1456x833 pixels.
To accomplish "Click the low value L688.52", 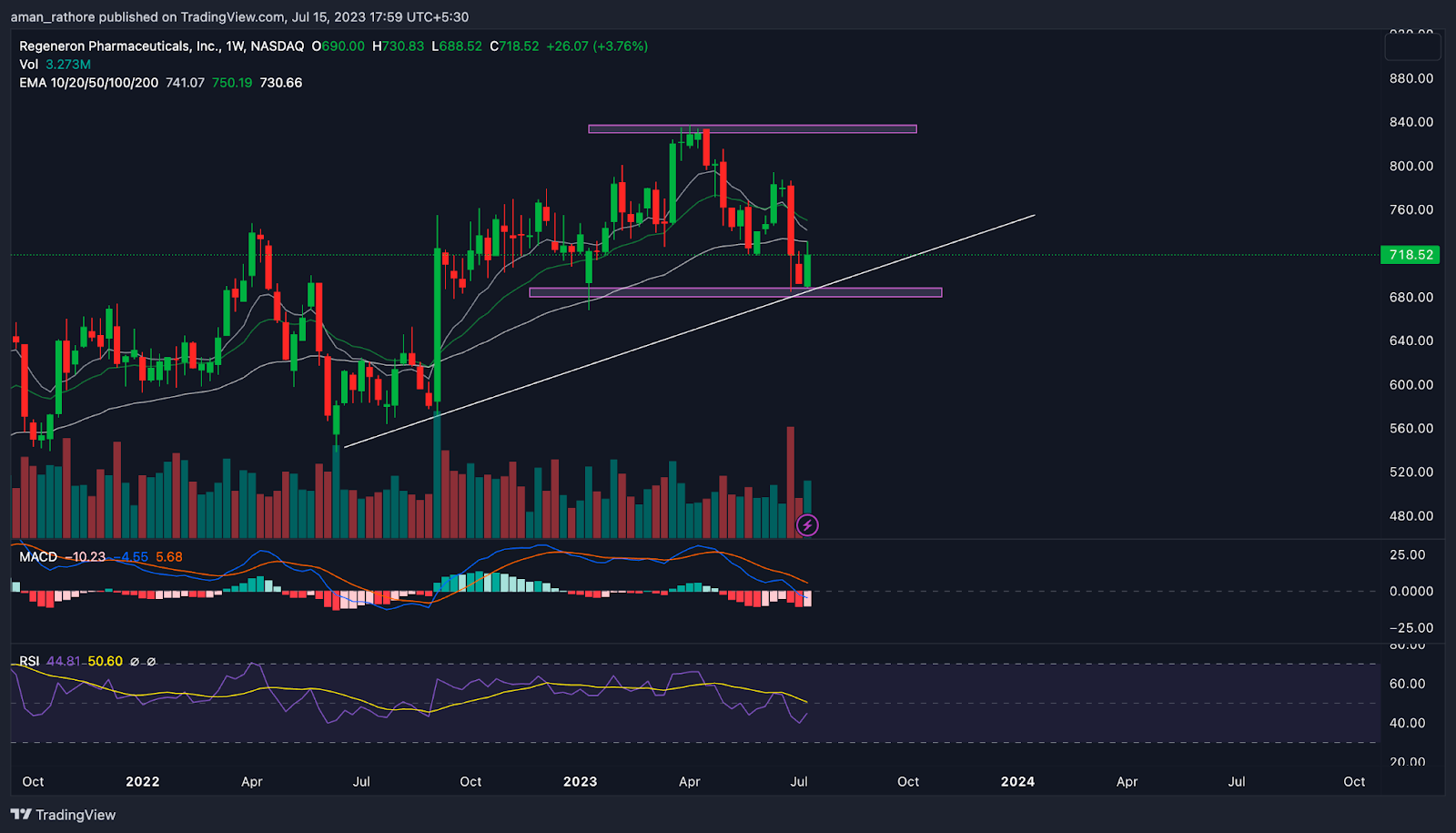I will [x=457, y=46].
